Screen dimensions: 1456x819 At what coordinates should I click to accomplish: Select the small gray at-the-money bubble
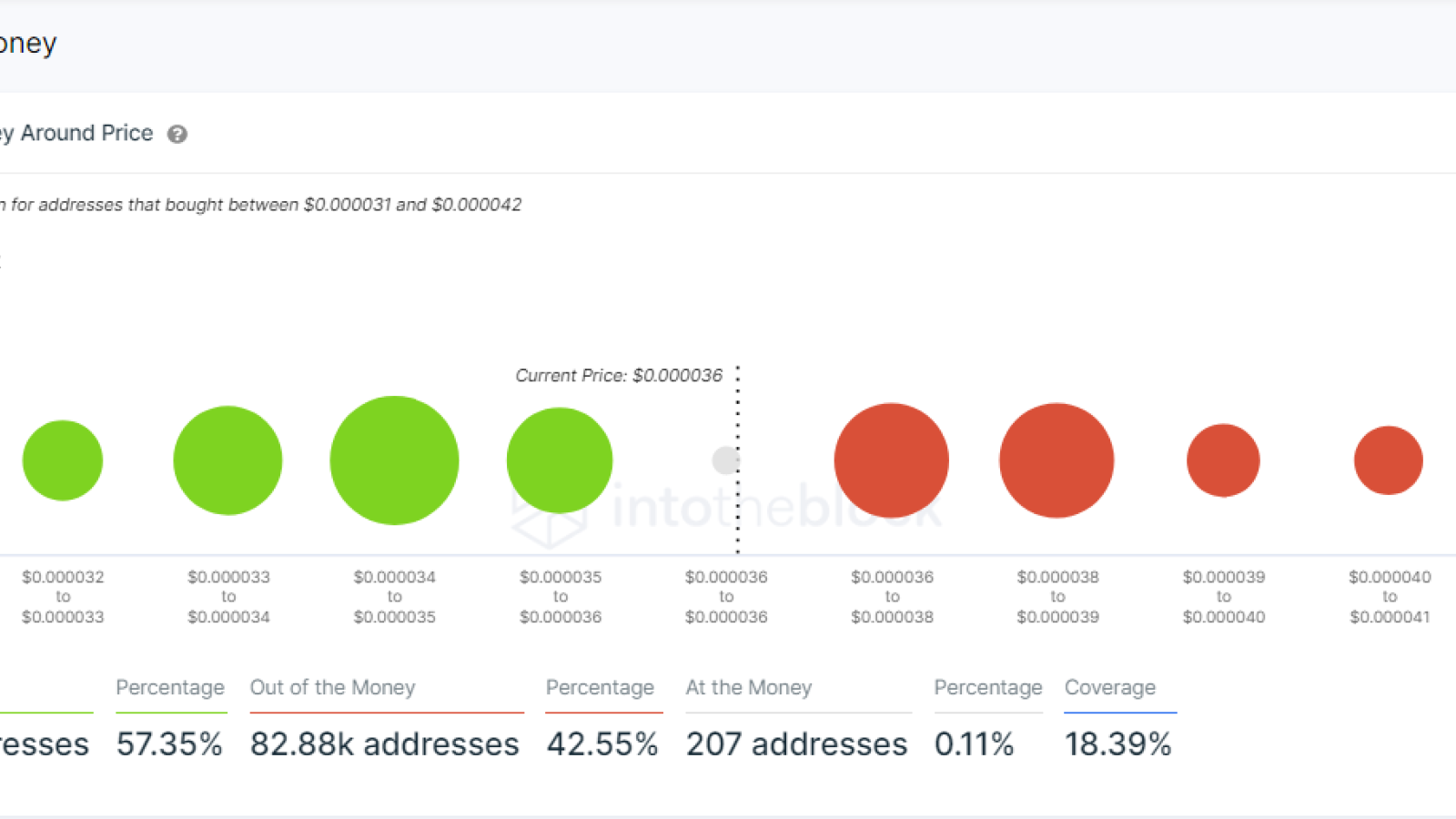tap(726, 460)
